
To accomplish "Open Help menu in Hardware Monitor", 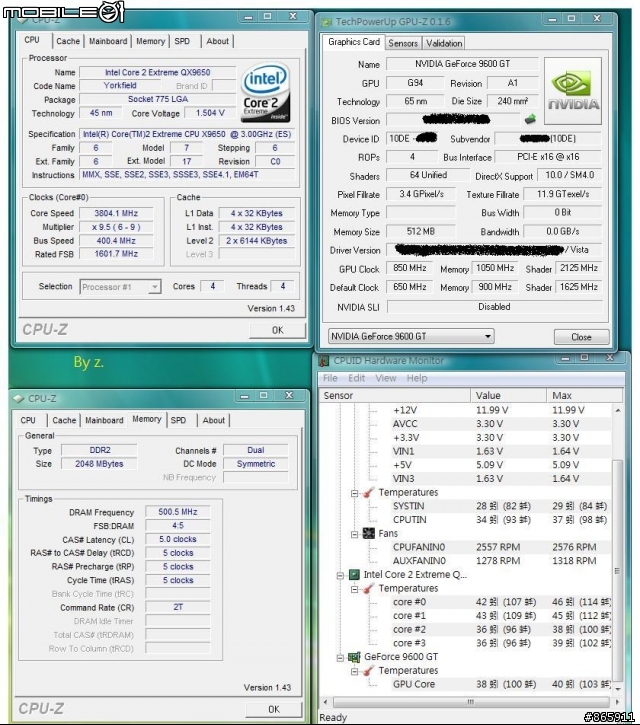I will tap(417, 378).
